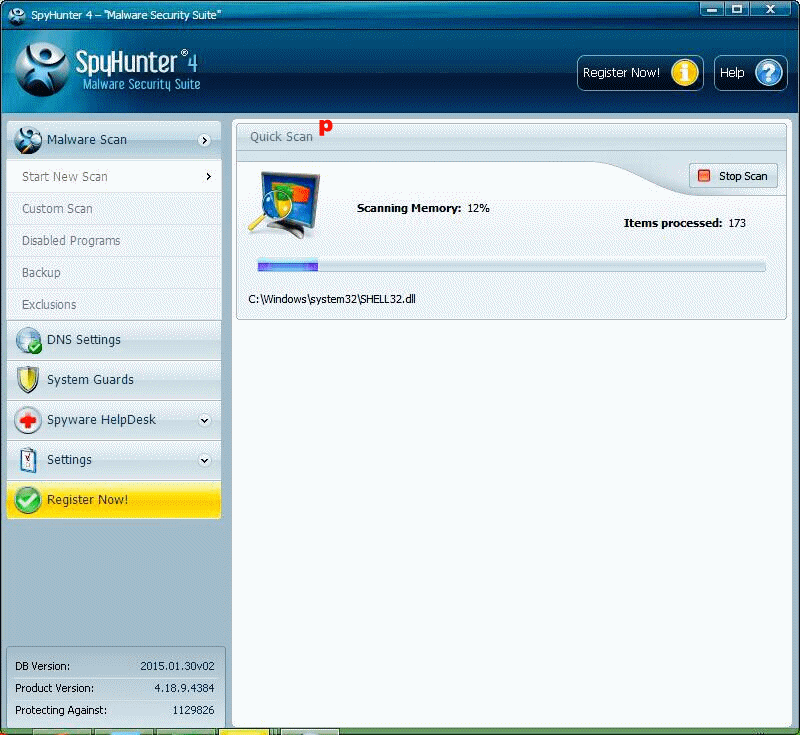Click the yellow Register Now! sidebar button

click(x=114, y=500)
